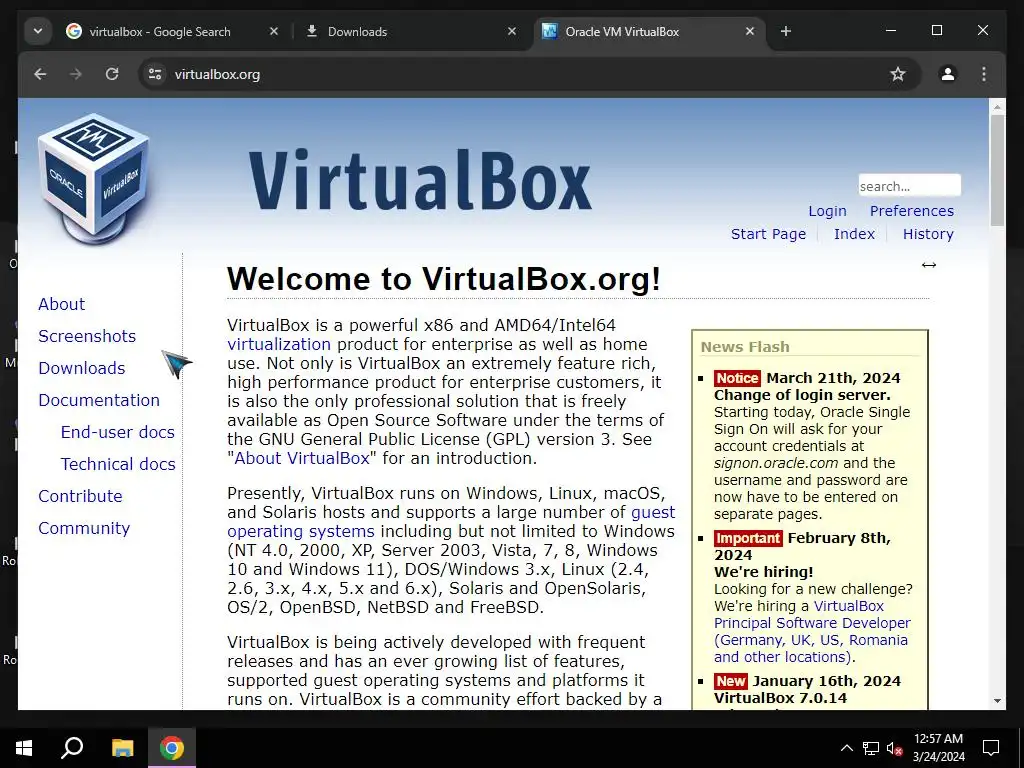This screenshot has height=768, width=1024.
Task: Reload the virtualbox.org page
Action: click(x=112, y=74)
